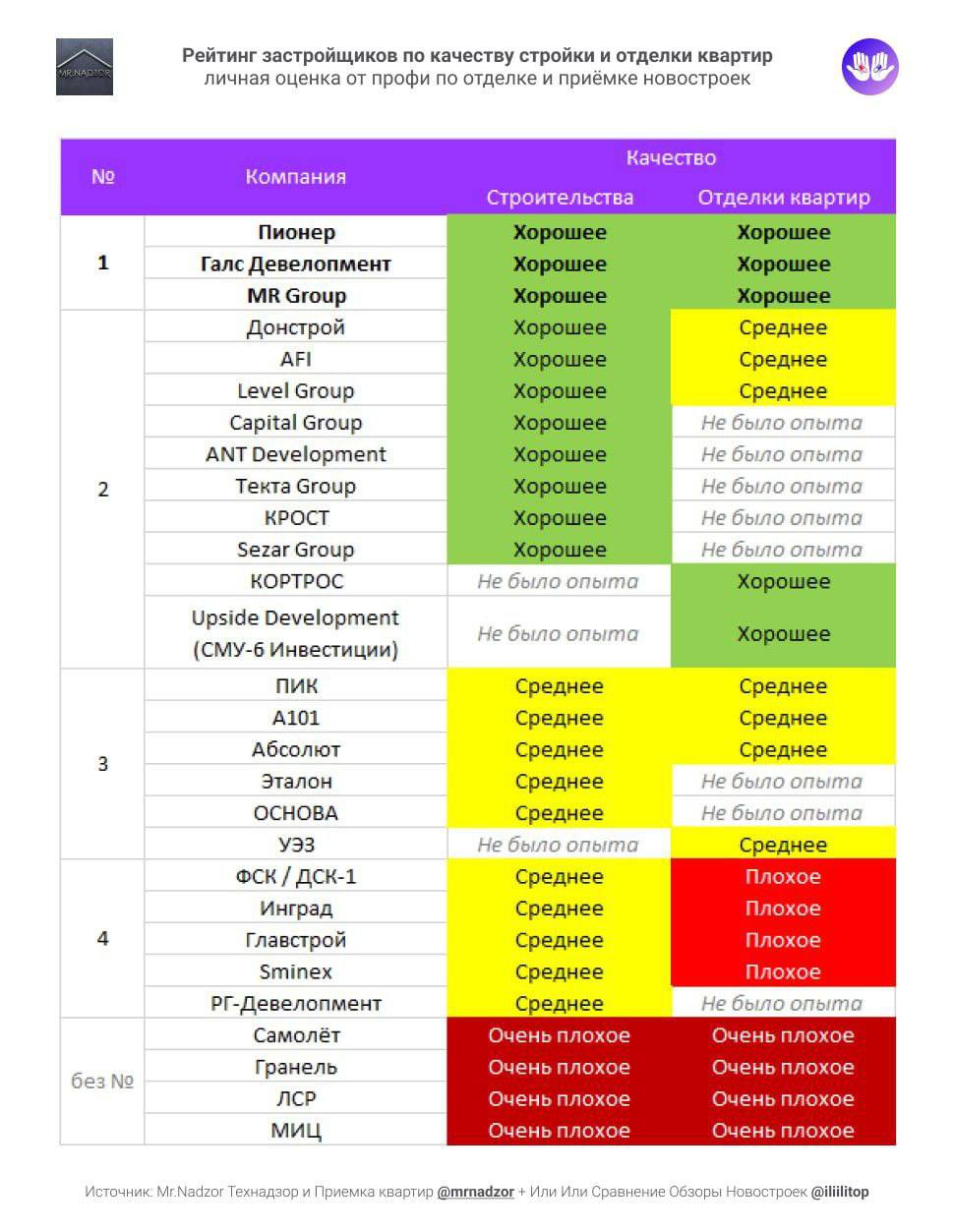The height and width of the screenshot is (1232, 954).
Task: Open the @iliilitop link in the footer
Action: pyautogui.click(x=840, y=1192)
